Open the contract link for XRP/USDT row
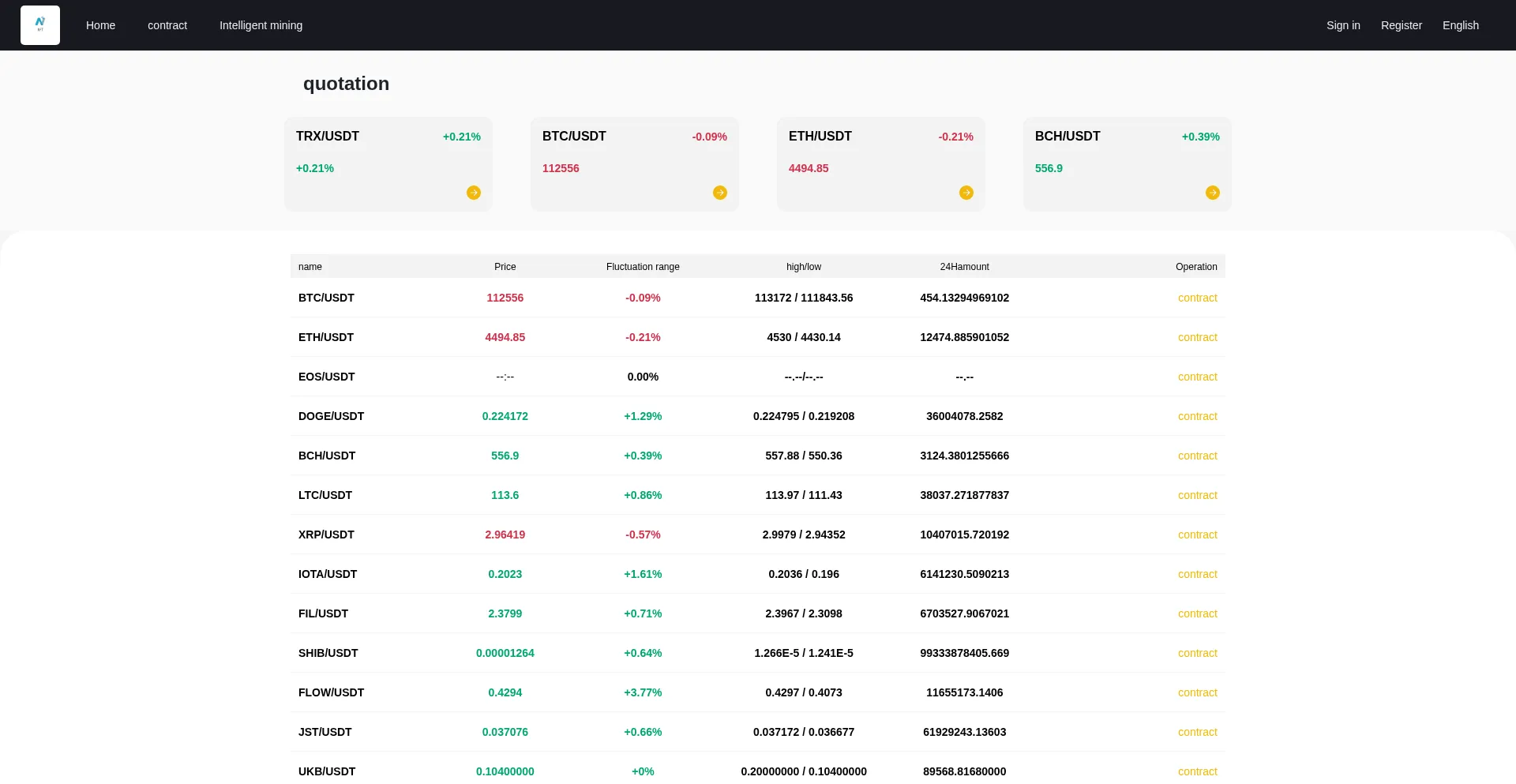The image size is (1516, 784). tap(1198, 535)
